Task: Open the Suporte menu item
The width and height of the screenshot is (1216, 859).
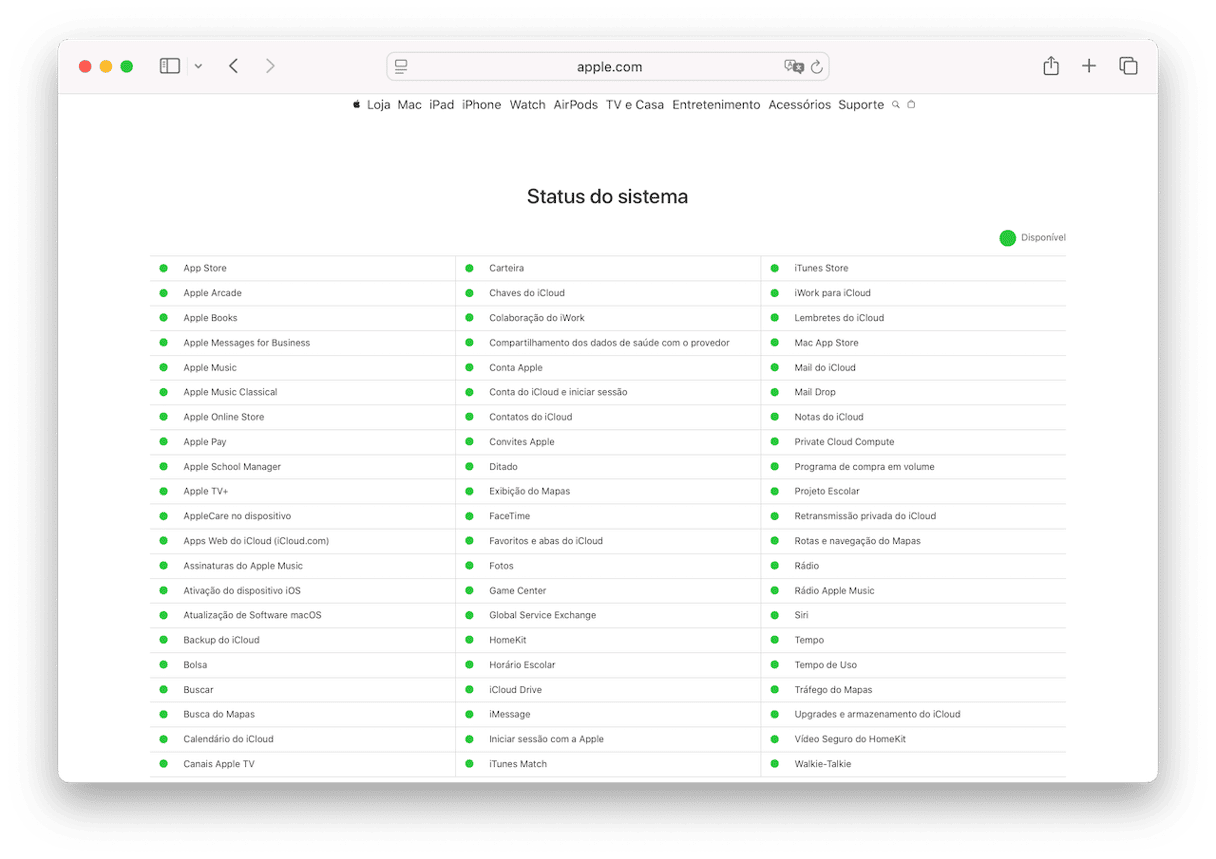Action: pos(861,105)
